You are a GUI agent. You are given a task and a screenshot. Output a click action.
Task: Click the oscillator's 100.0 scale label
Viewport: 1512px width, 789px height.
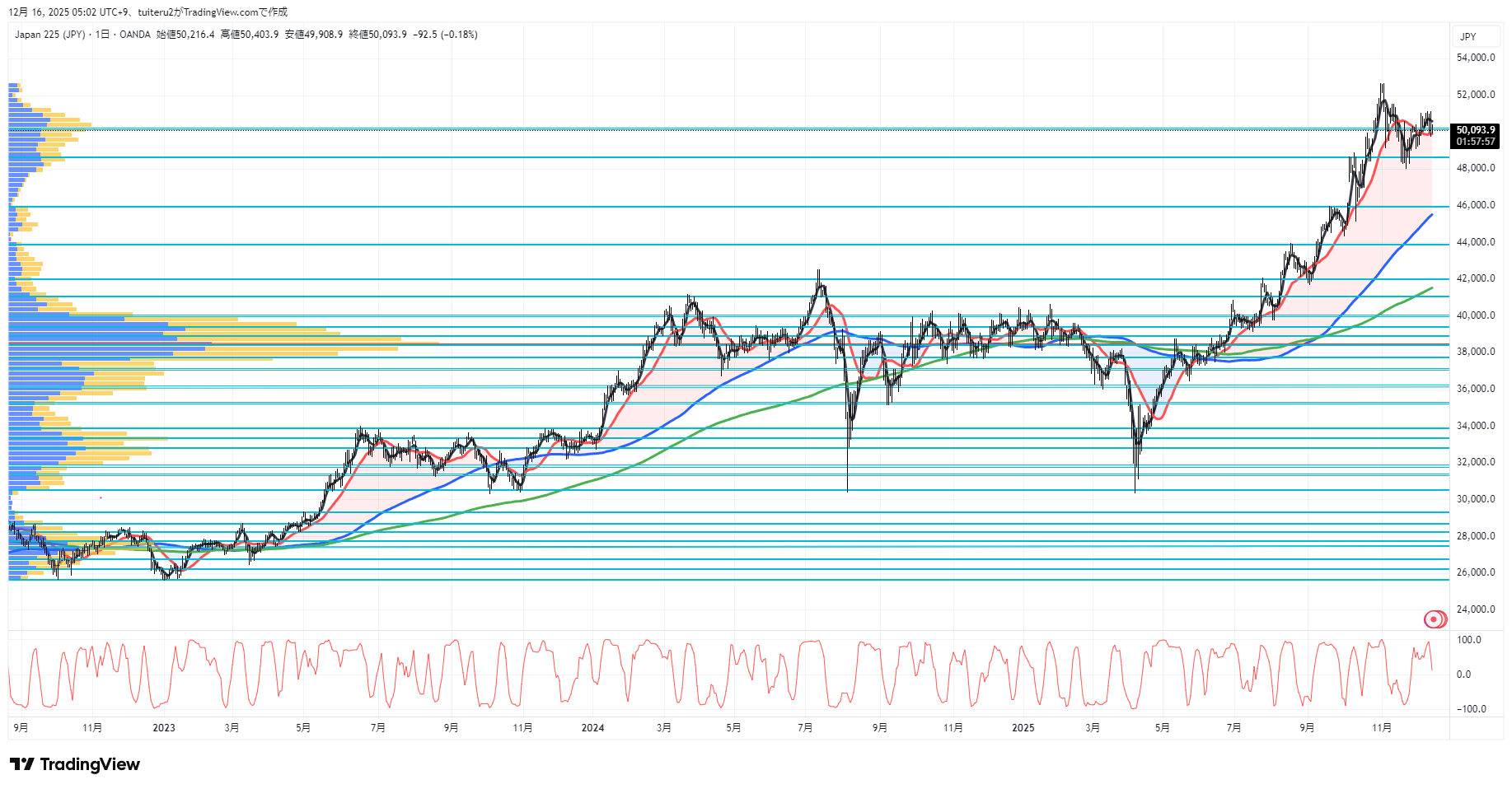pyautogui.click(x=1468, y=640)
